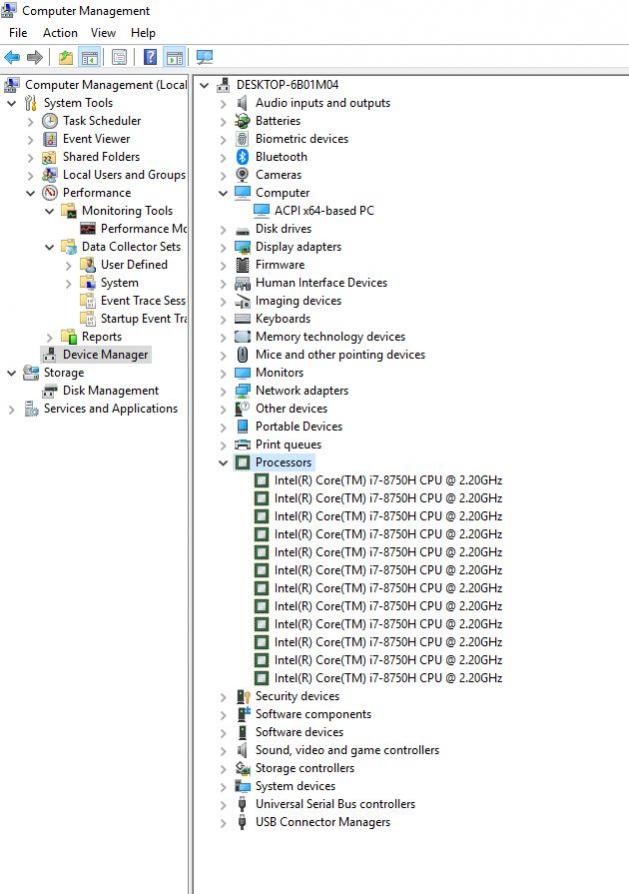Select the first Intel Core i7-8750H processor entry
The height and width of the screenshot is (894, 629).
(388, 481)
